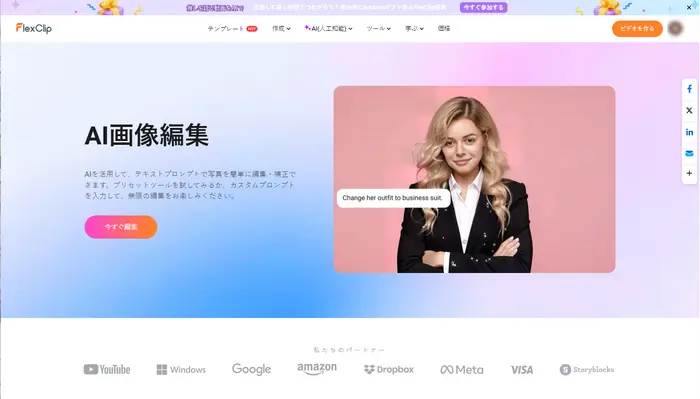The width and height of the screenshot is (700, 399).
Task: Expand the ツール dropdown menu
Action: pyautogui.click(x=379, y=29)
